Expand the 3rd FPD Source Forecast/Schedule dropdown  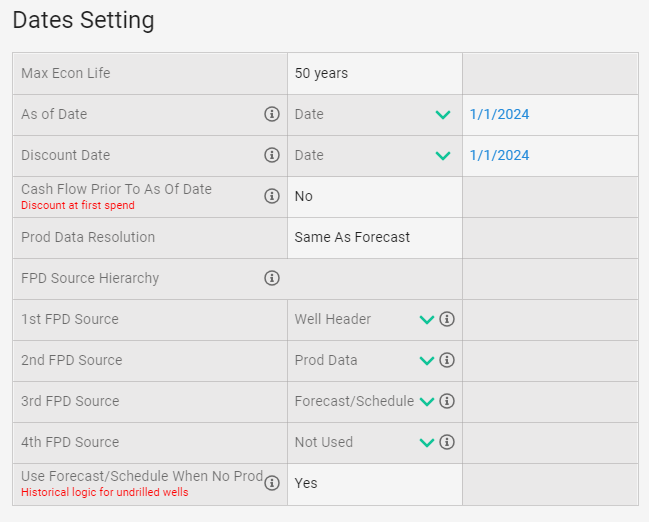click(x=426, y=402)
